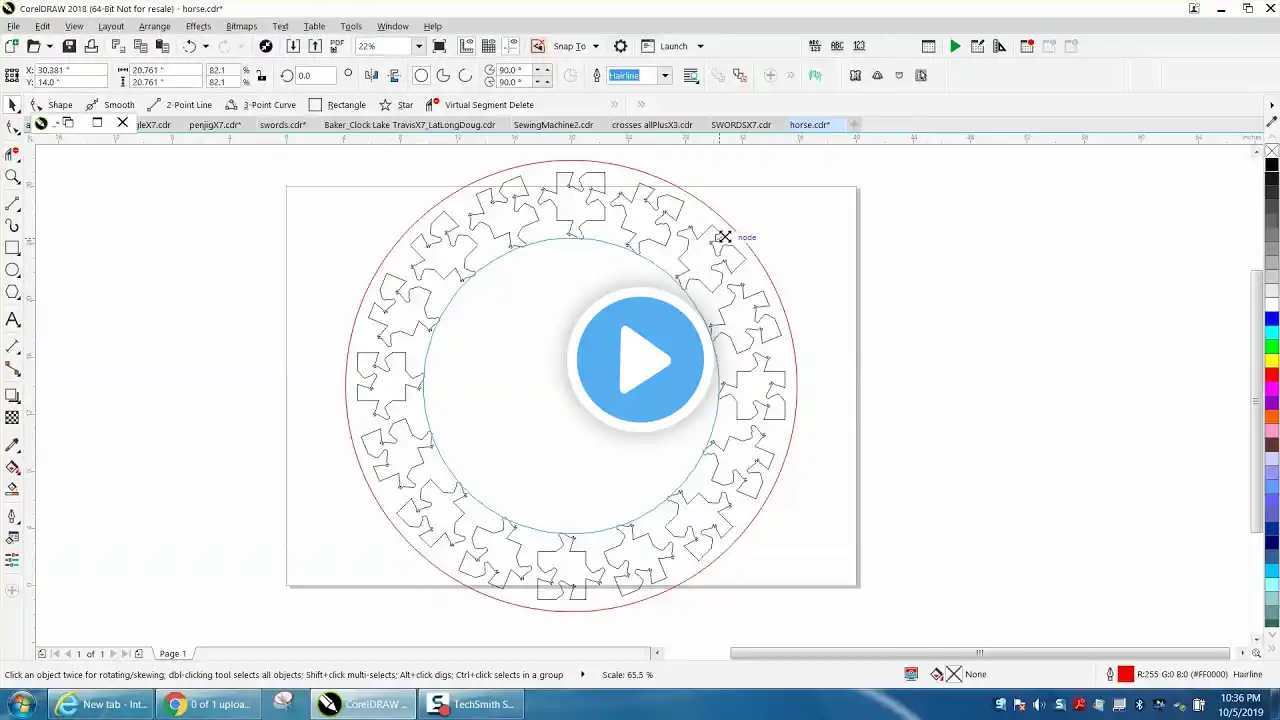The height and width of the screenshot is (720, 1280).
Task: Select the Zoom tool in the toolbox
Action: 13,177
